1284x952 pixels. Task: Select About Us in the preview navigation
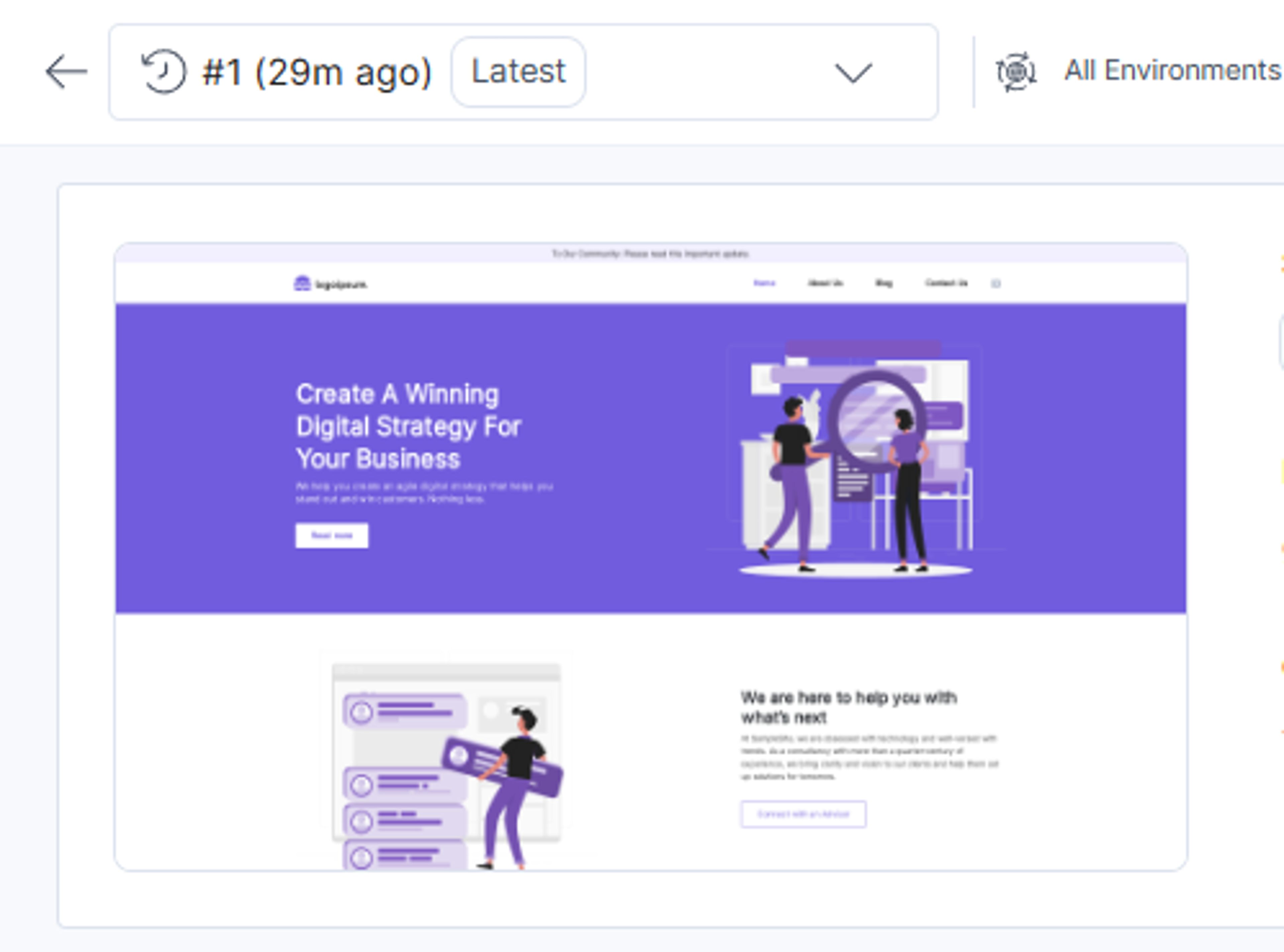coord(825,283)
